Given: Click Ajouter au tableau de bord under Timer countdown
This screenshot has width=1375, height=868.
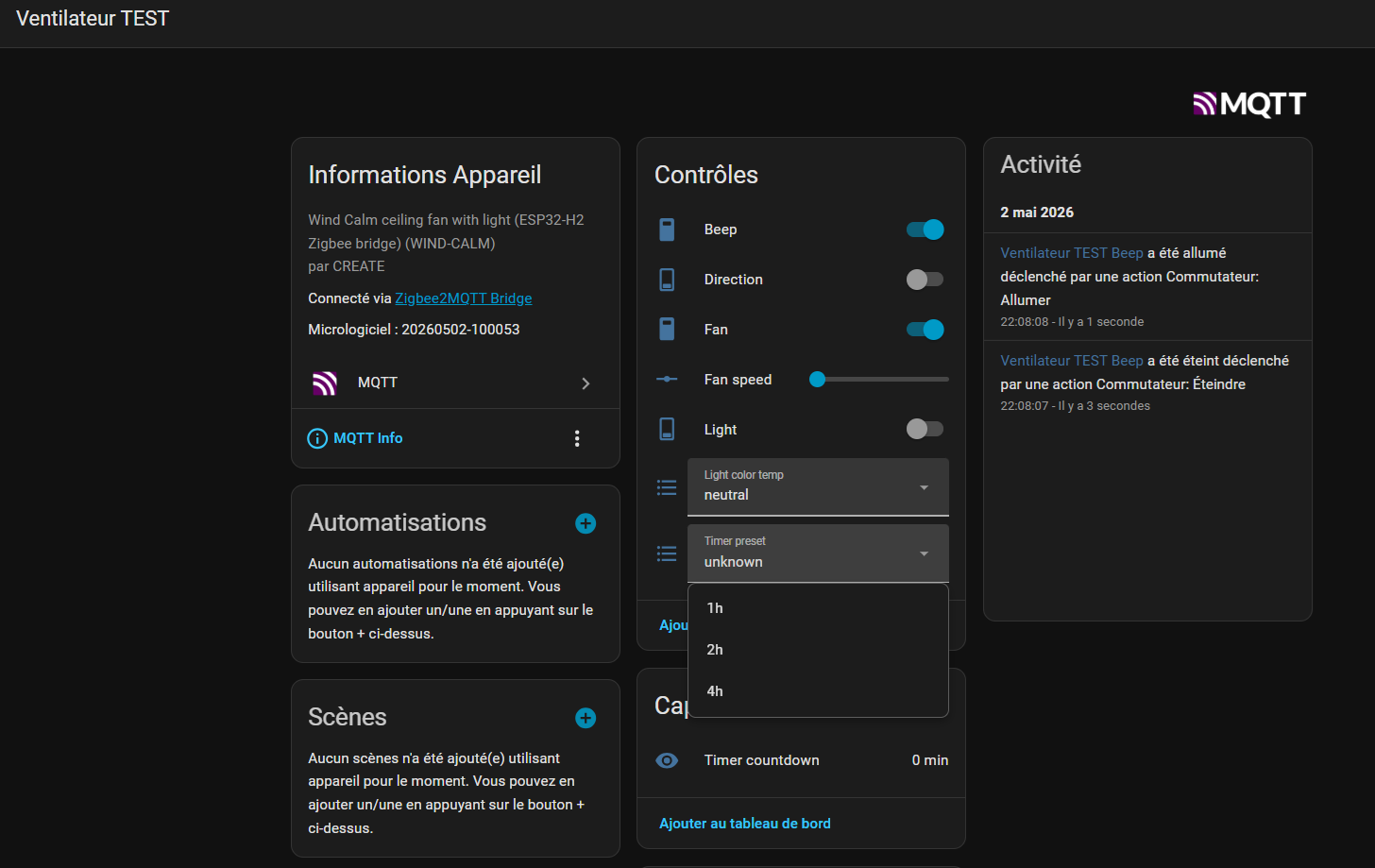Looking at the screenshot, I should (745, 824).
